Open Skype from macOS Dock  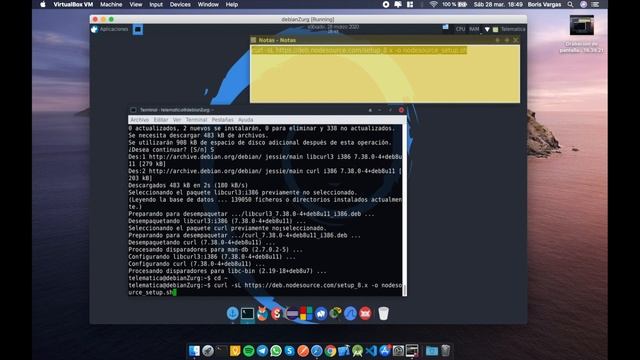pos(289,351)
